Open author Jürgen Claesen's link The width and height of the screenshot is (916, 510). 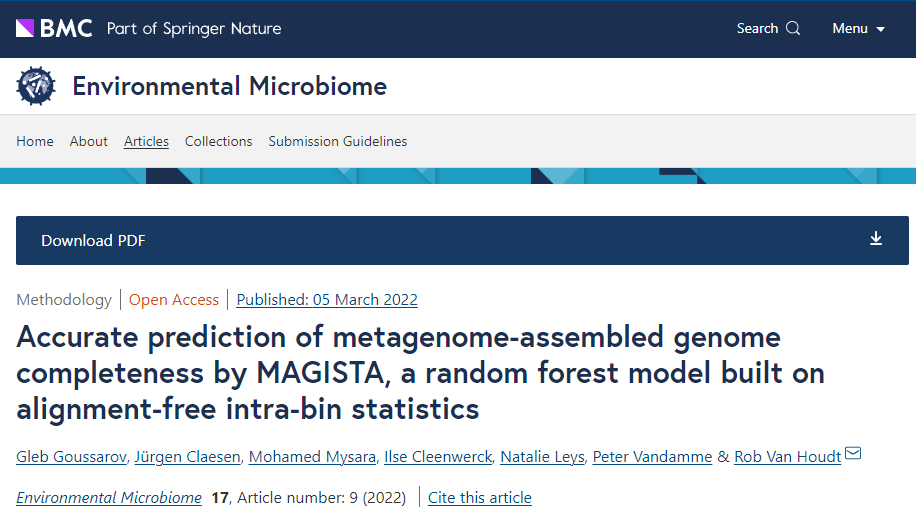point(188,457)
